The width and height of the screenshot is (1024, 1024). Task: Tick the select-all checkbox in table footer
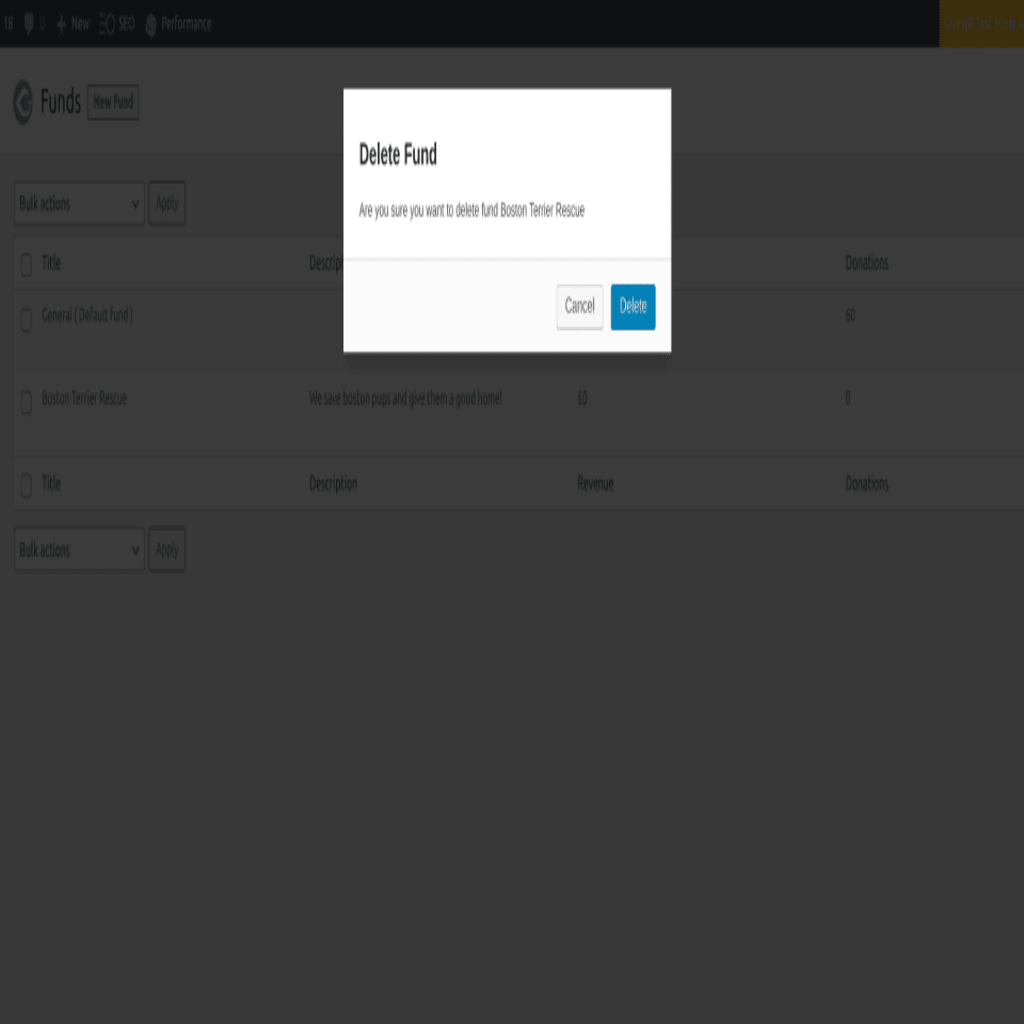26,485
